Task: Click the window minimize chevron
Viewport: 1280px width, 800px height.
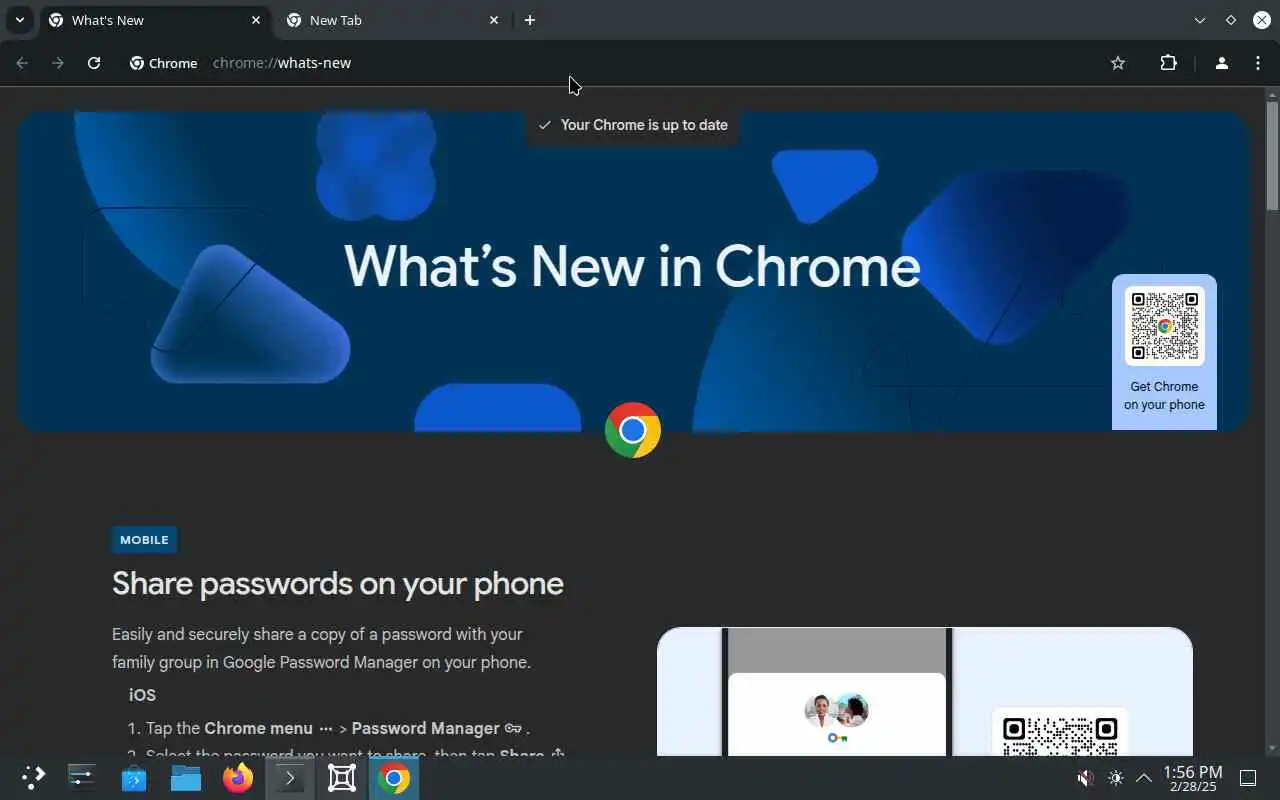Action: [1200, 20]
